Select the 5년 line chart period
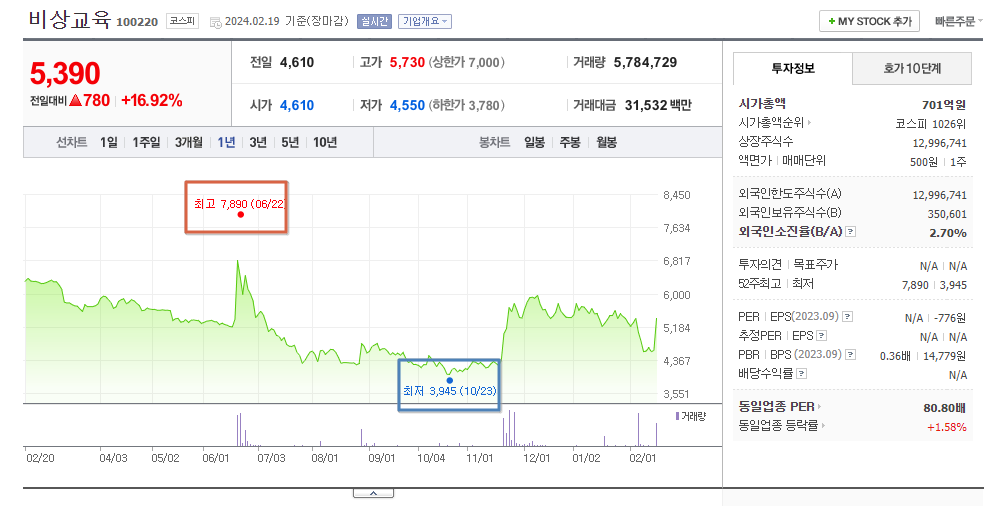This screenshot has height=506, width=1000. click(290, 142)
